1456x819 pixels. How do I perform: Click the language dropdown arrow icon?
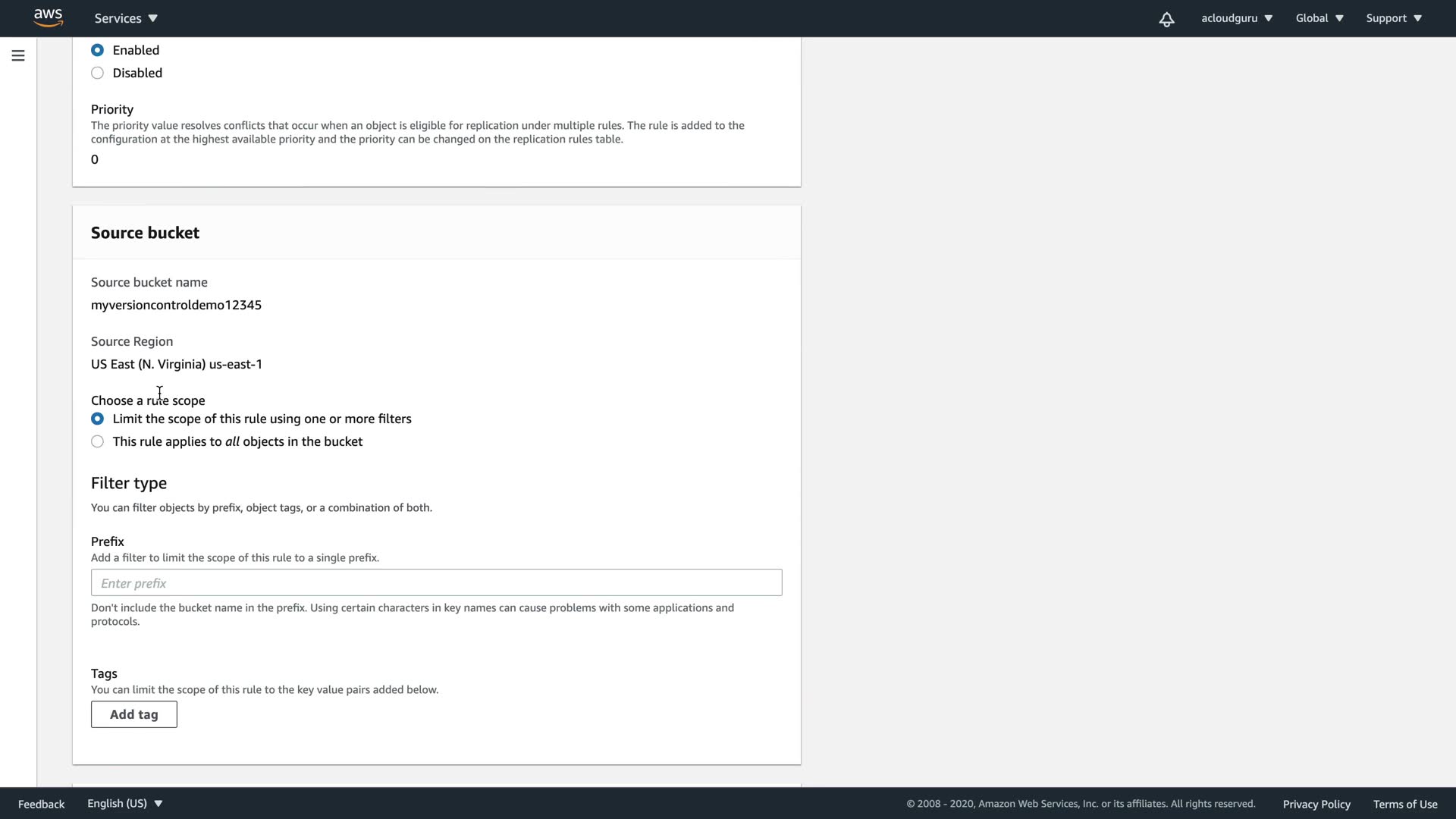158,803
